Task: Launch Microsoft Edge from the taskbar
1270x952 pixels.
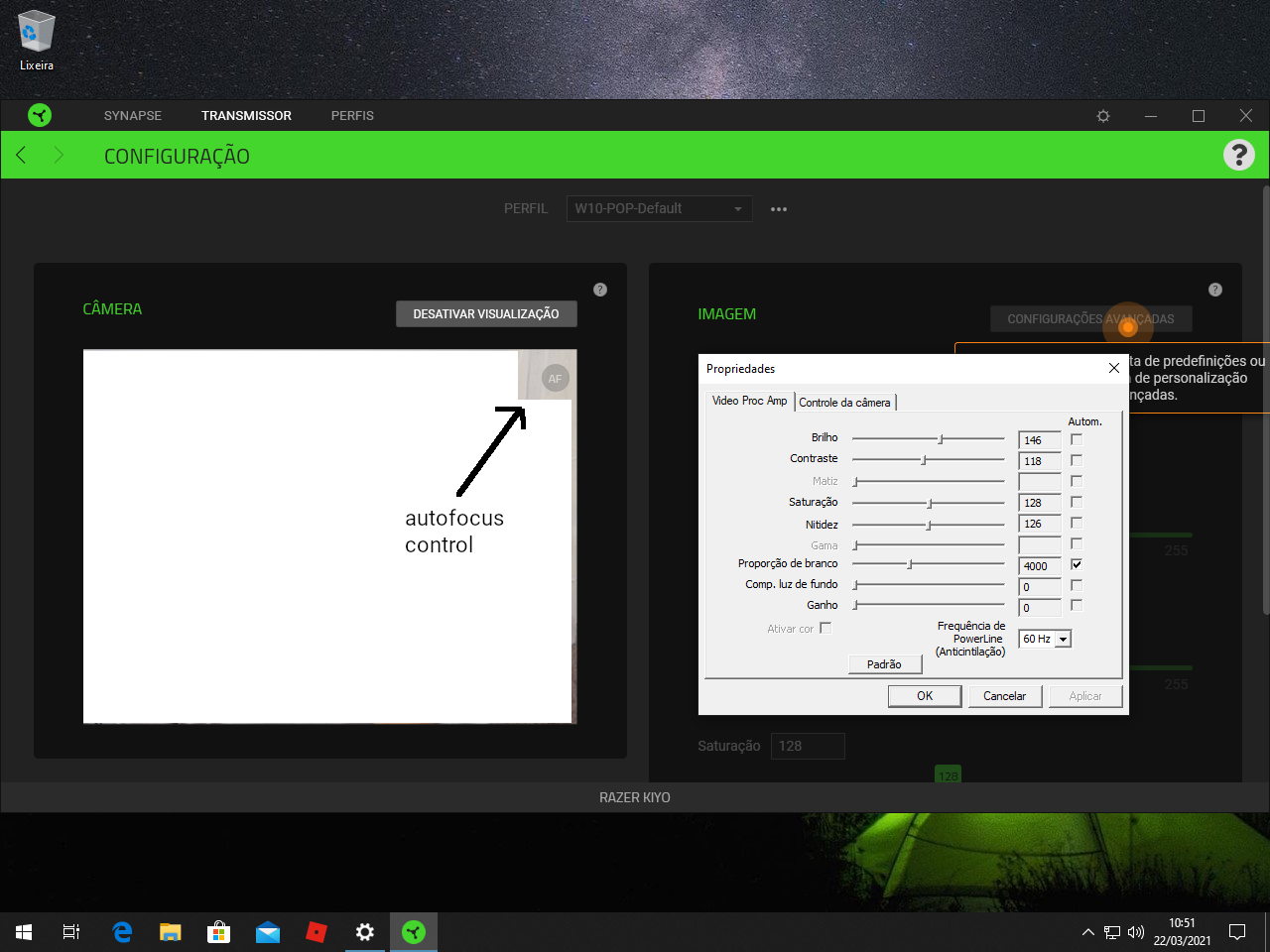Action: [122, 932]
